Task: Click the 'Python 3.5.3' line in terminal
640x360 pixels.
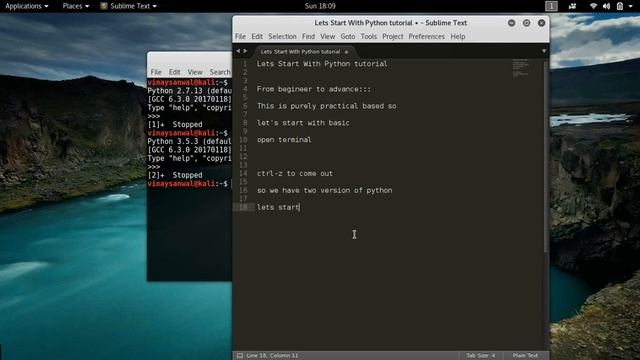Action: click(x=189, y=141)
